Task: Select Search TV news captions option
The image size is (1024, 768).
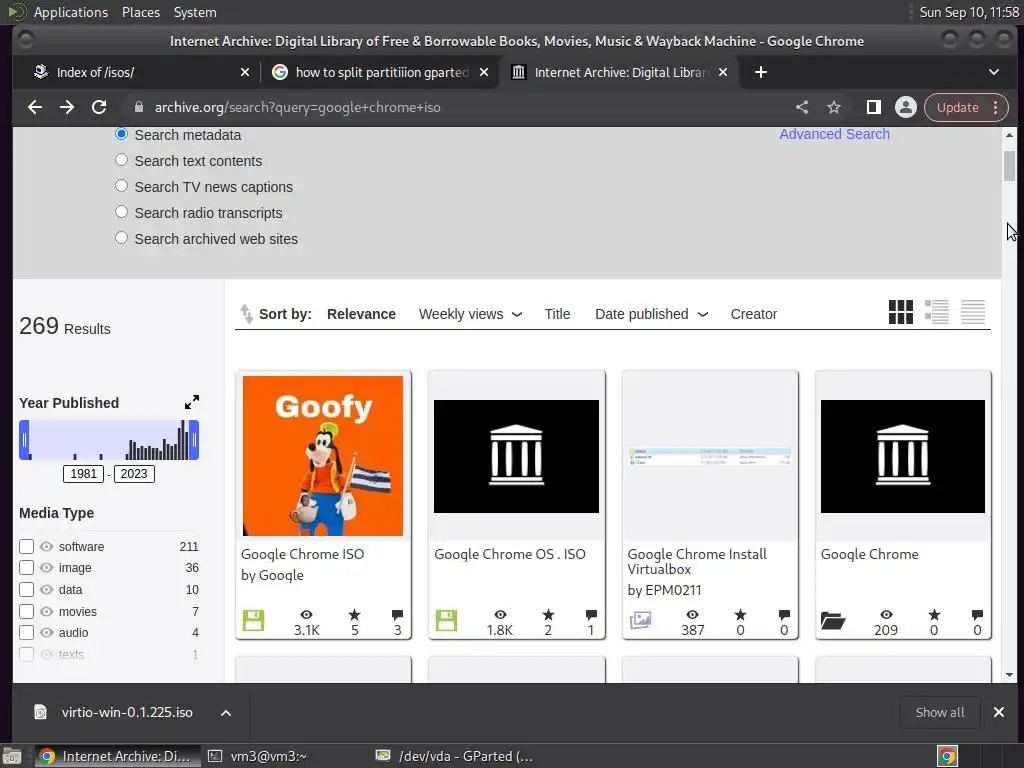Action: (121, 186)
